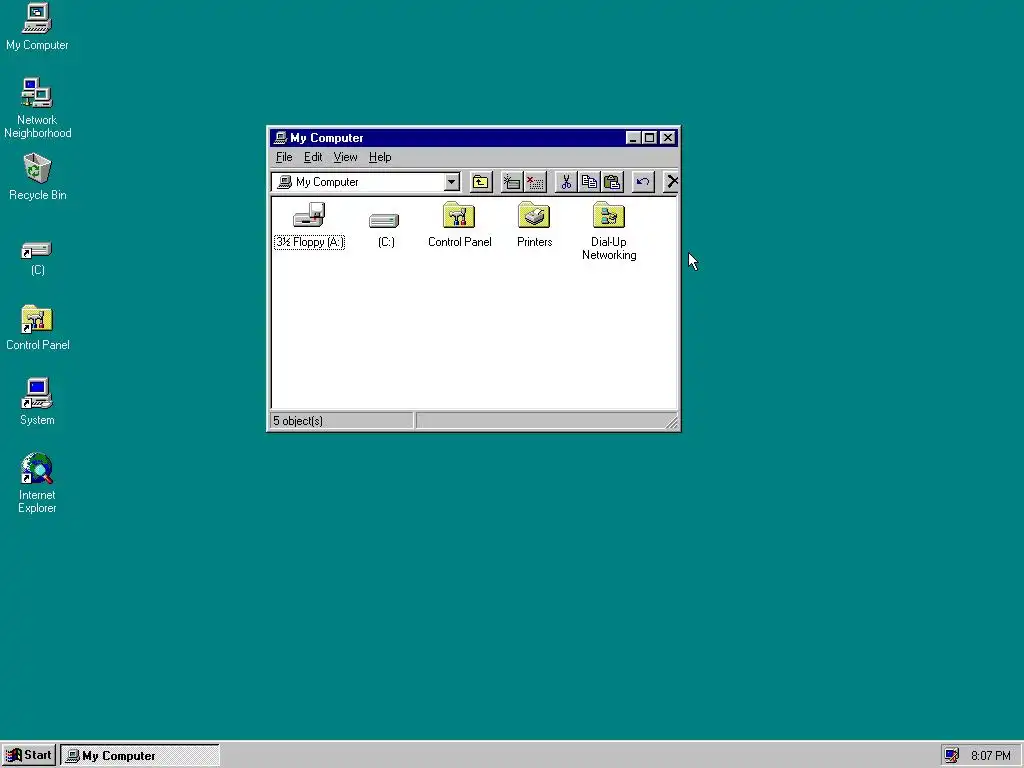Select the Recycle Bin desktop icon

[37, 177]
